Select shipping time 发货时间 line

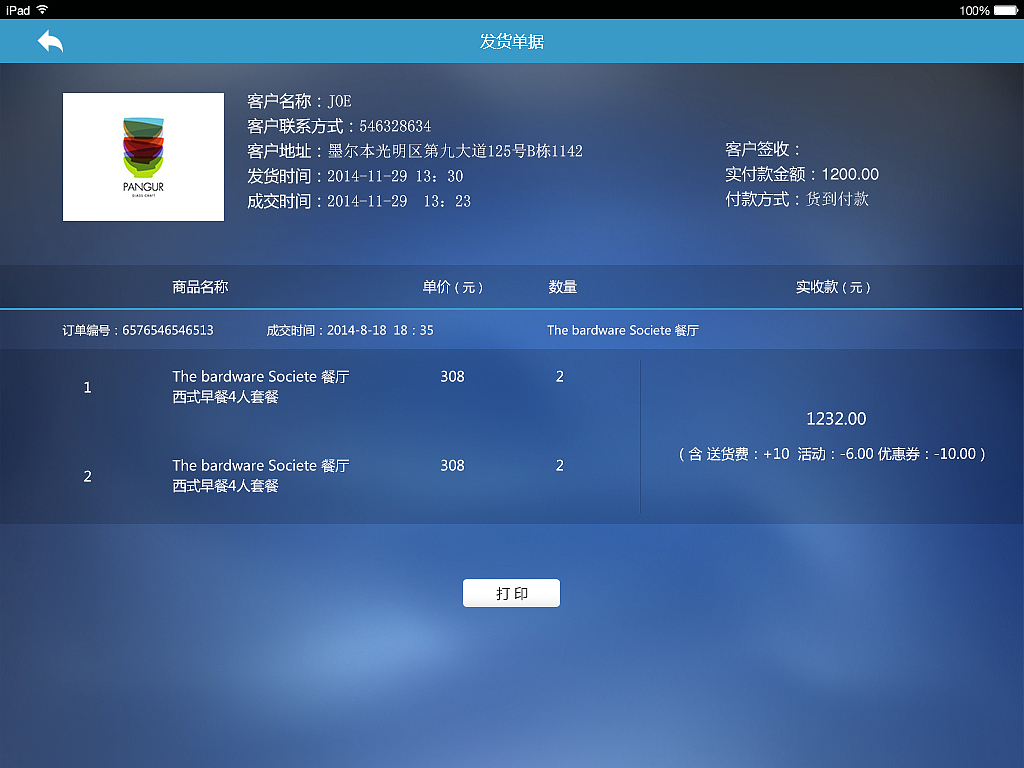(355, 176)
